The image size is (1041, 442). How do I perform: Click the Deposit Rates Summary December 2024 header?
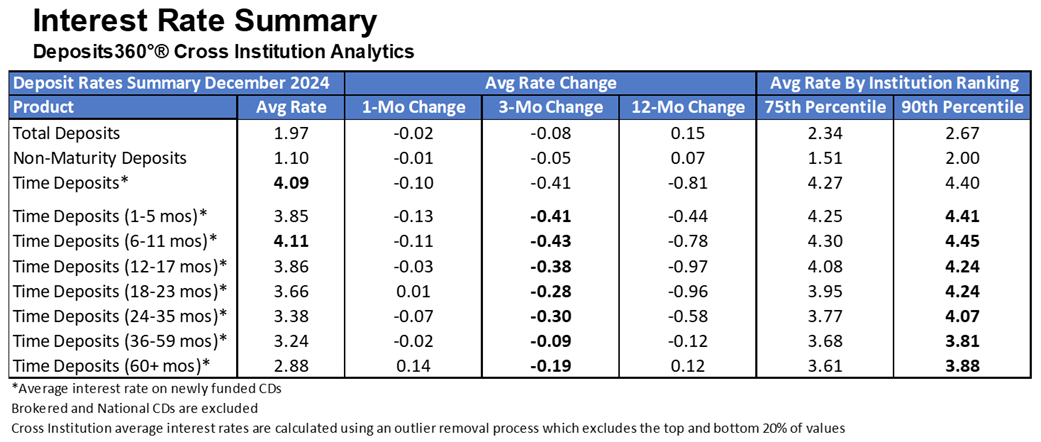click(178, 83)
